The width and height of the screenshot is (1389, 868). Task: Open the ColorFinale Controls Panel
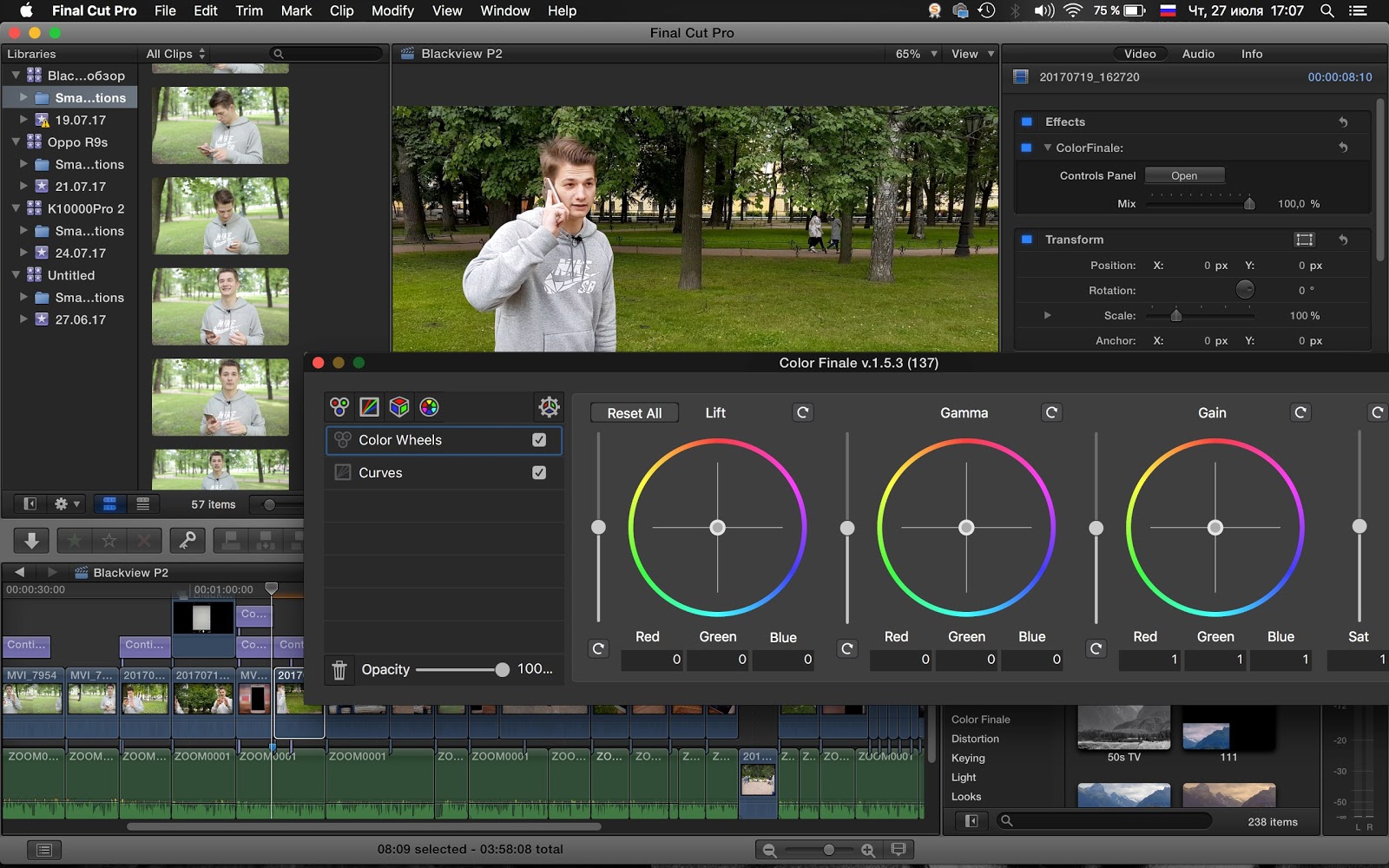pyautogui.click(x=1184, y=175)
